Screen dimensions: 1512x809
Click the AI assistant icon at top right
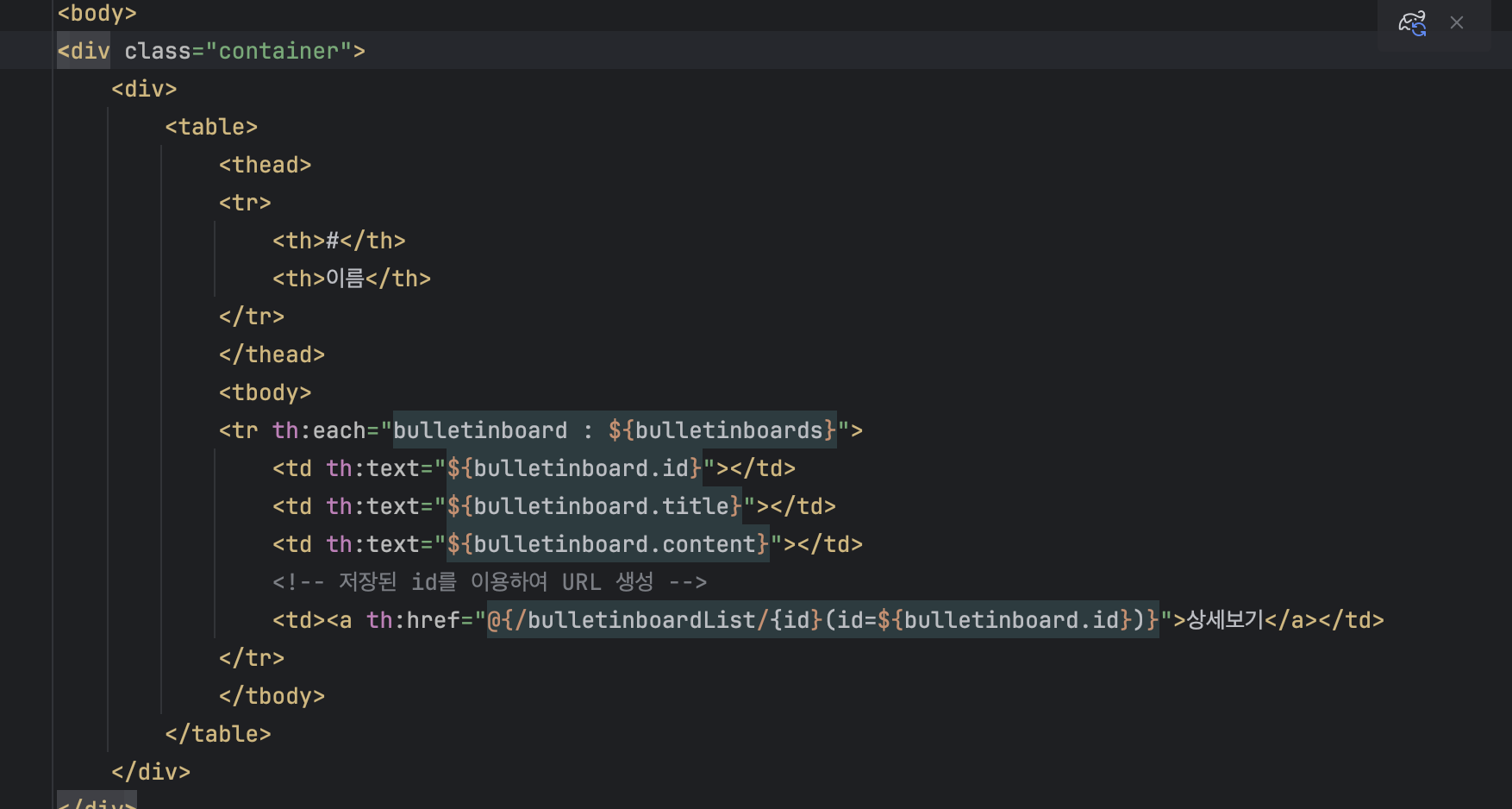pos(1412,23)
